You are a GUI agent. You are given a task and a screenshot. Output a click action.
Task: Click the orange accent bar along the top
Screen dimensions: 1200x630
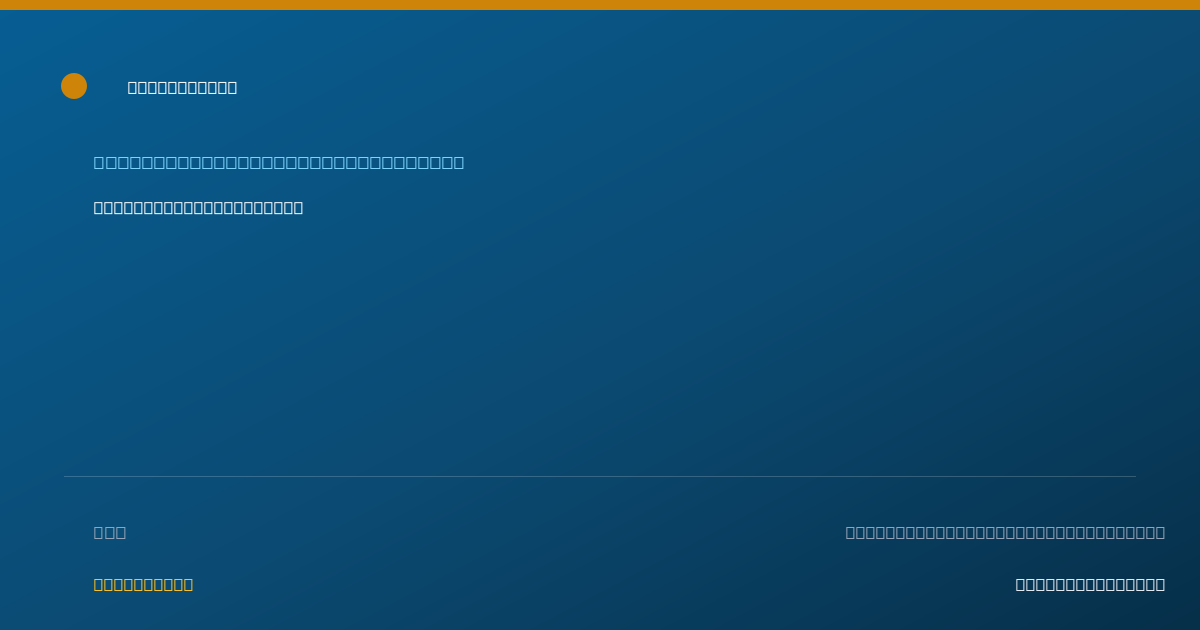click(600, 5)
